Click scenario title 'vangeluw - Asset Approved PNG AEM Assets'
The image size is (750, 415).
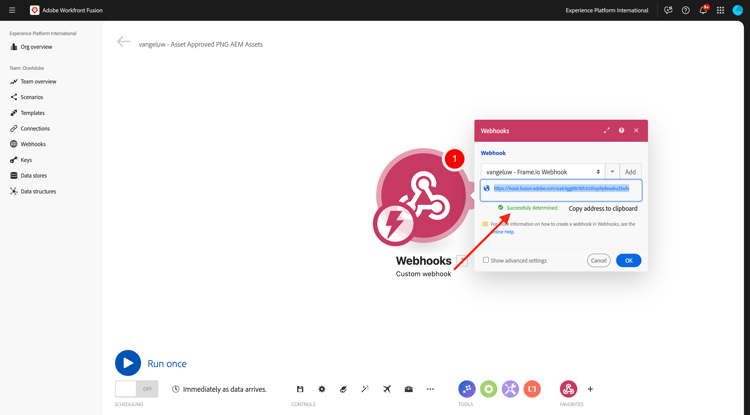click(x=200, y=44)
